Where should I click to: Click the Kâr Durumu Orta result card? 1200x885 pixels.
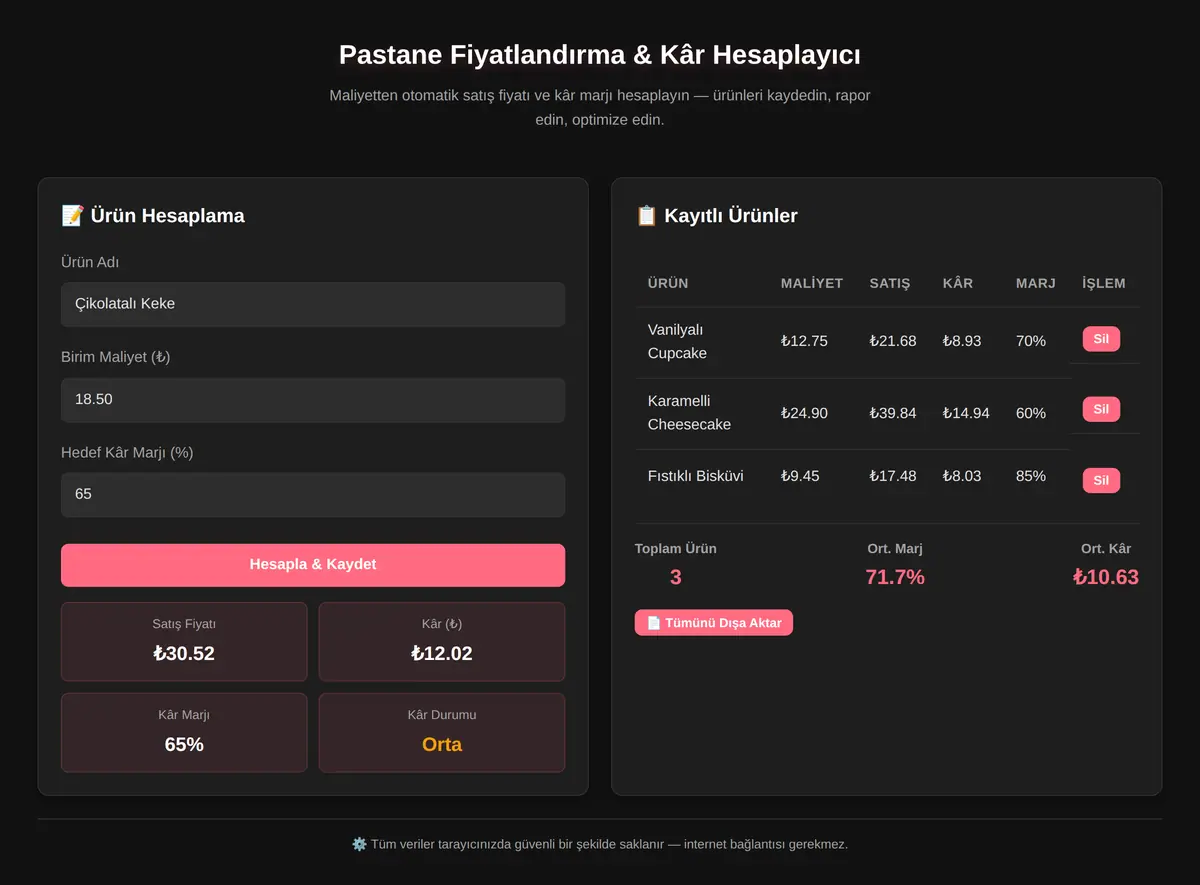(442, 732)
